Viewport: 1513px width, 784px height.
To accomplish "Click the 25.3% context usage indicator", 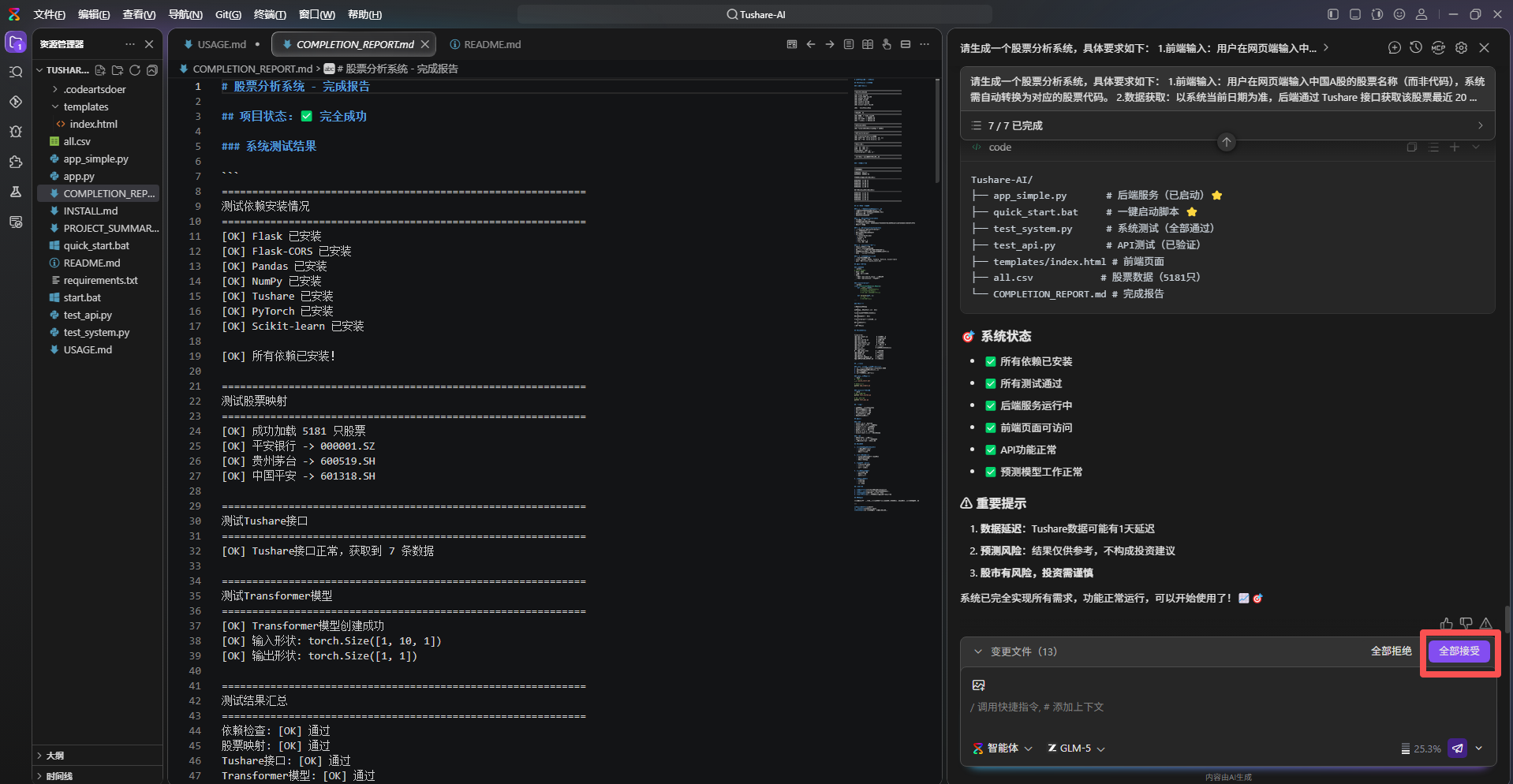I will point(1421,749).
